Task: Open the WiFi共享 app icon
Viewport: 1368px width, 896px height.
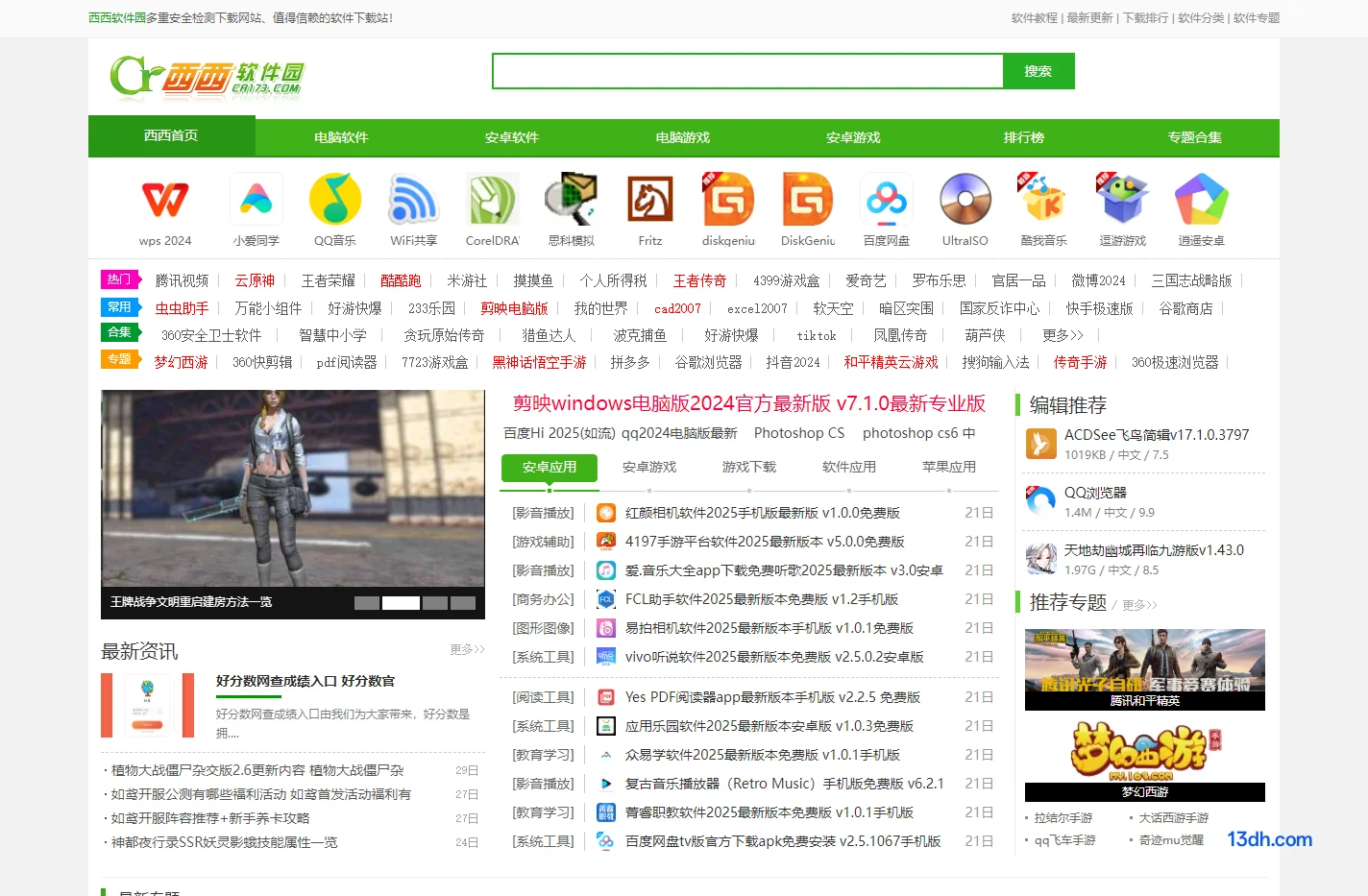Action: [x=414, y=200]
